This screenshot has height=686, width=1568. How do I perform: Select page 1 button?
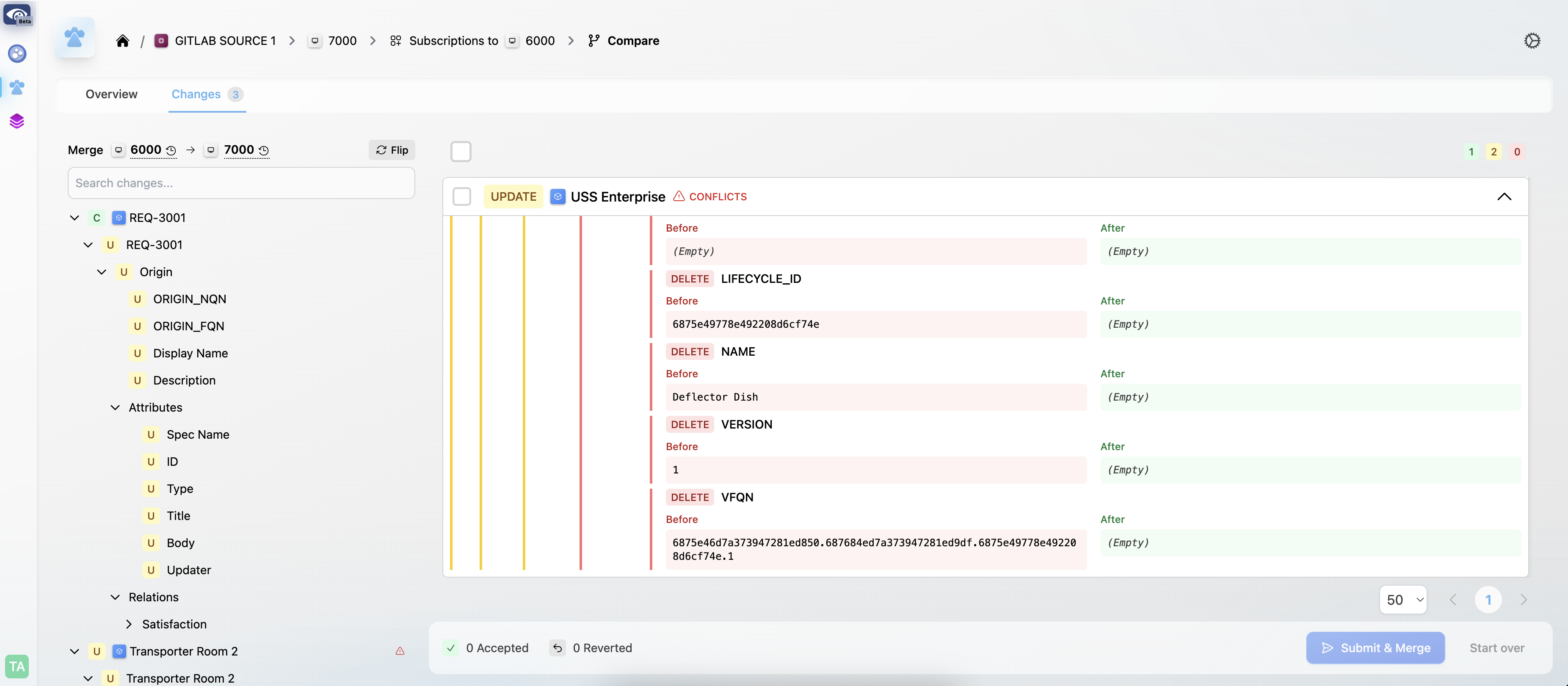tap(1488, 600)
